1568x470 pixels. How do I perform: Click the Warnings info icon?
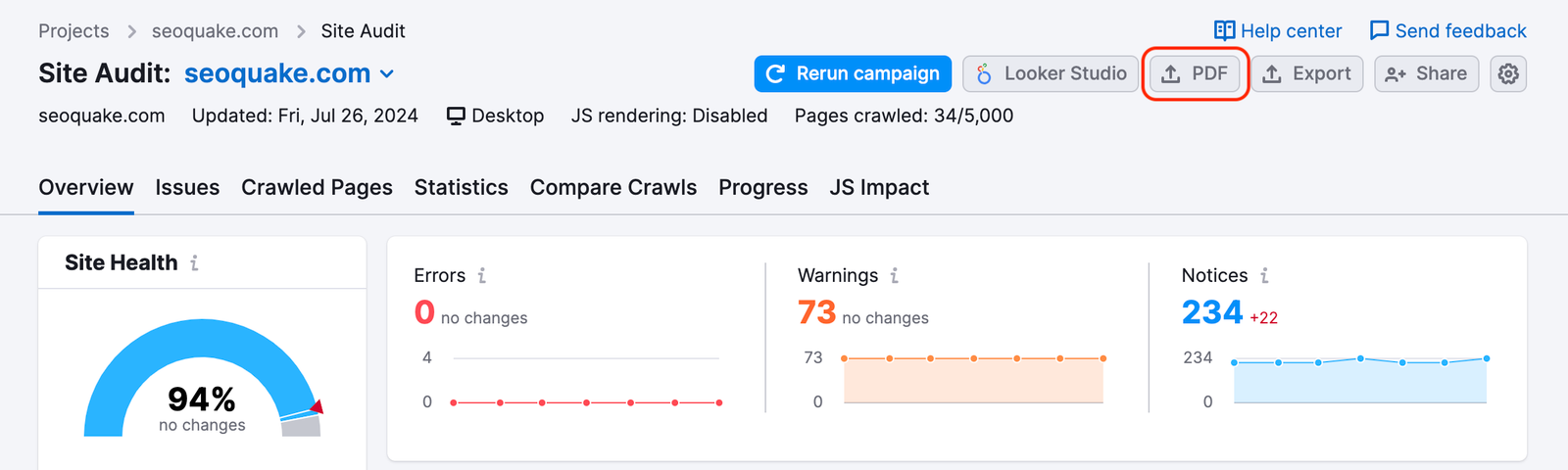pyautogui.click(x=894, y=276)
